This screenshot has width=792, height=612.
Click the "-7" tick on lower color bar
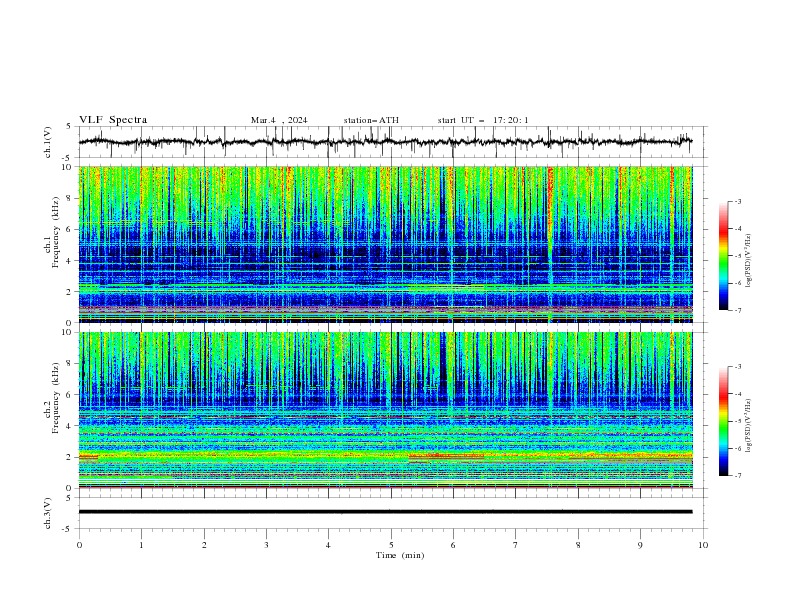point(738,476)
